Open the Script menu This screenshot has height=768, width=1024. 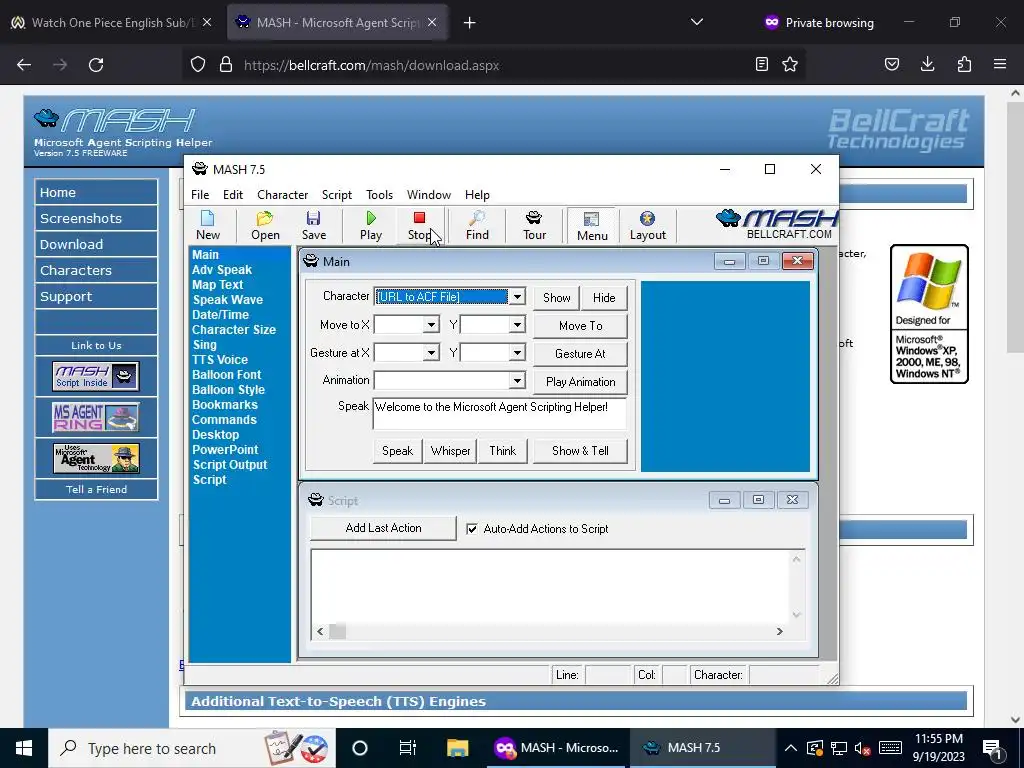point(336,195)
